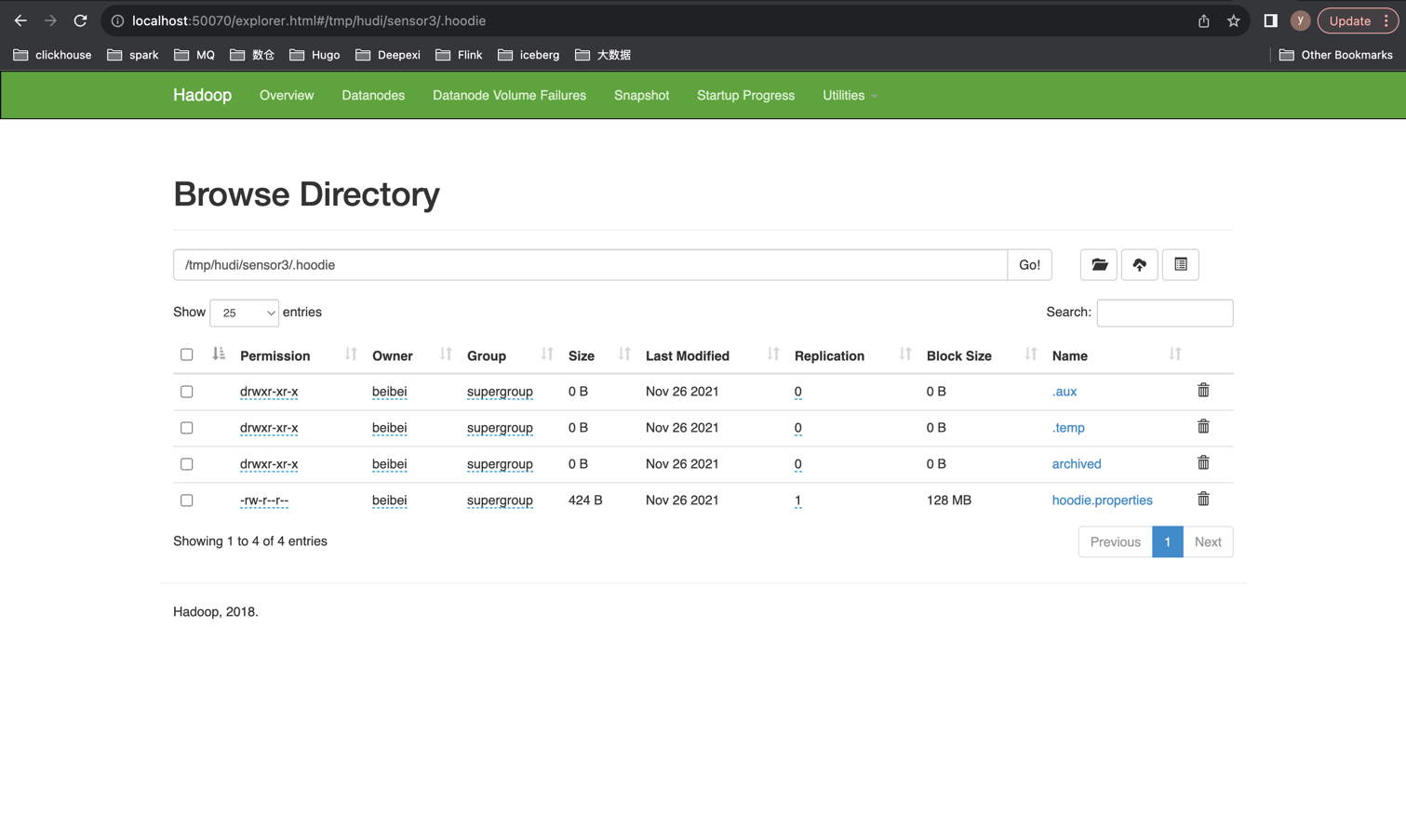View site information icon in address bar
The height and width of the screenshot is (840, 1406).
point(117,20)
